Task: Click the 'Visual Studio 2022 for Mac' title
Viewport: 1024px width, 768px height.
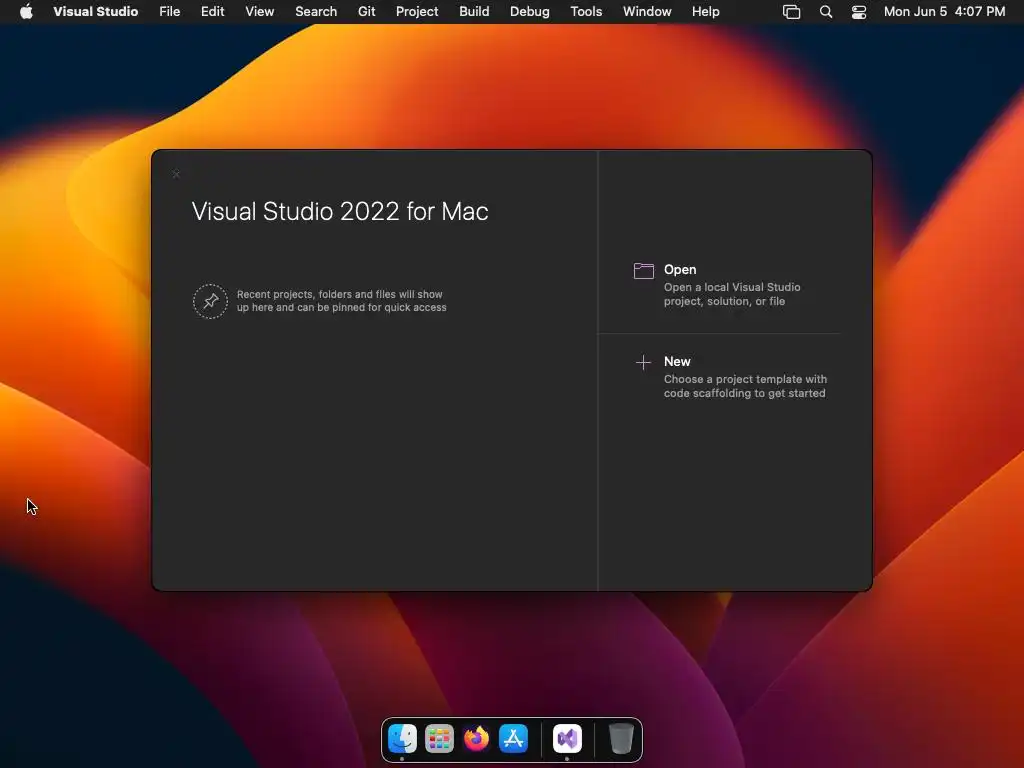Action: (x=340, y=211)
